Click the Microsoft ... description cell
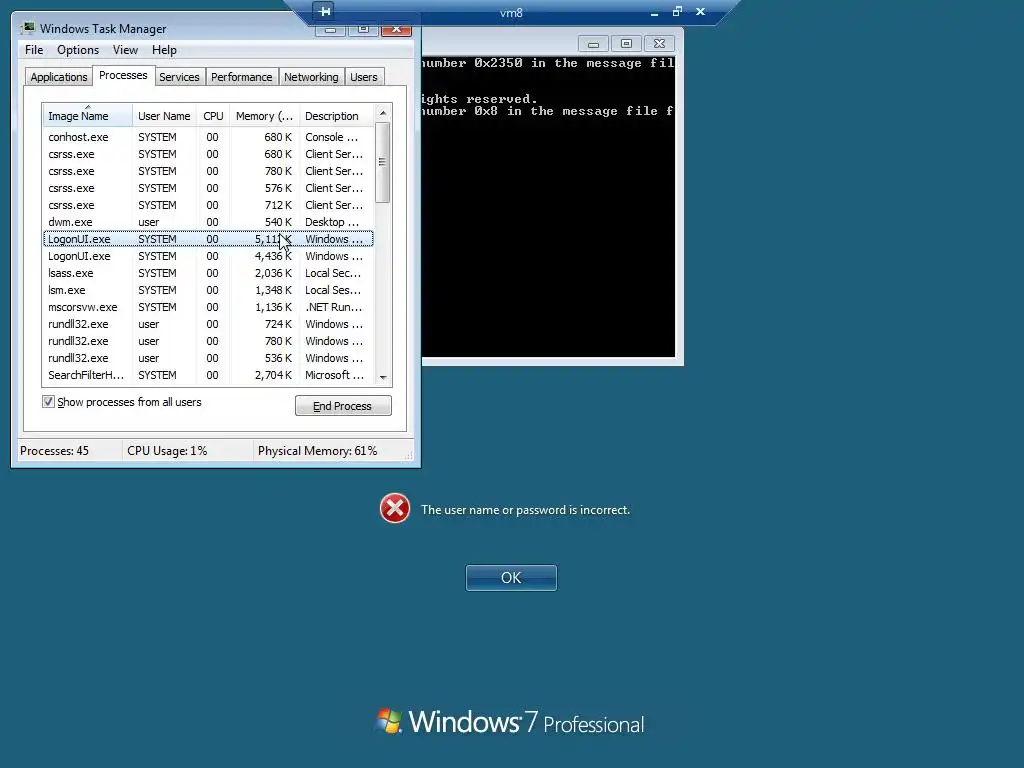This screenshot has width=1024, height=768. [334, 375]
